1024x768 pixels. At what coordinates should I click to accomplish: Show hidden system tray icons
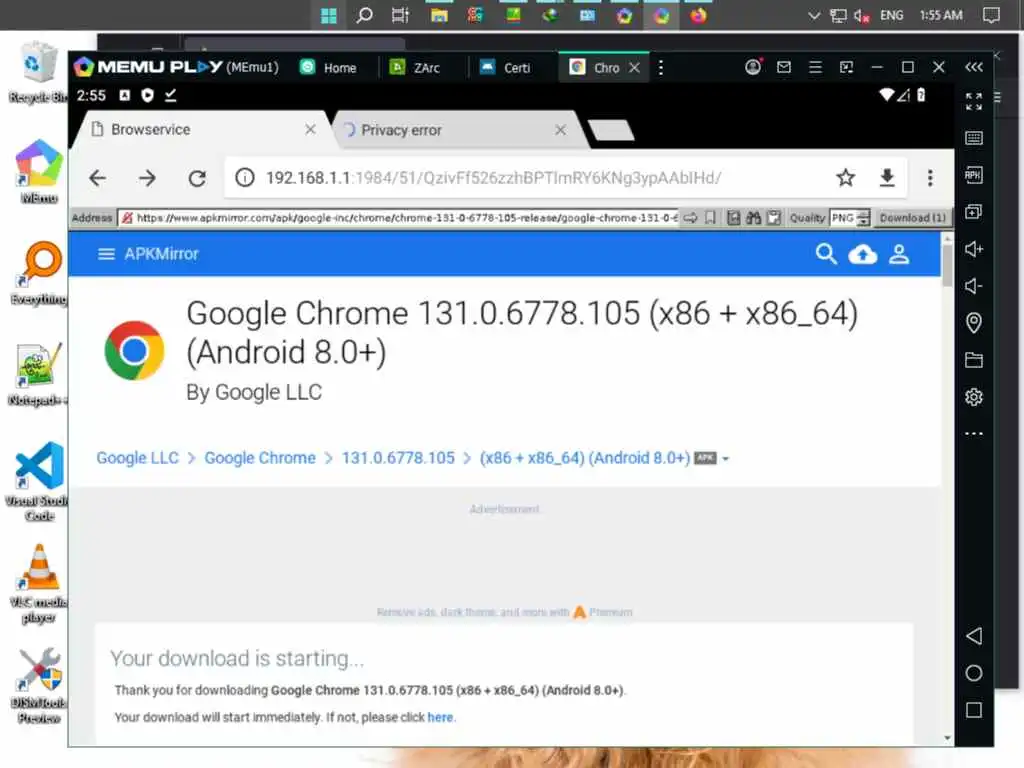814,15
